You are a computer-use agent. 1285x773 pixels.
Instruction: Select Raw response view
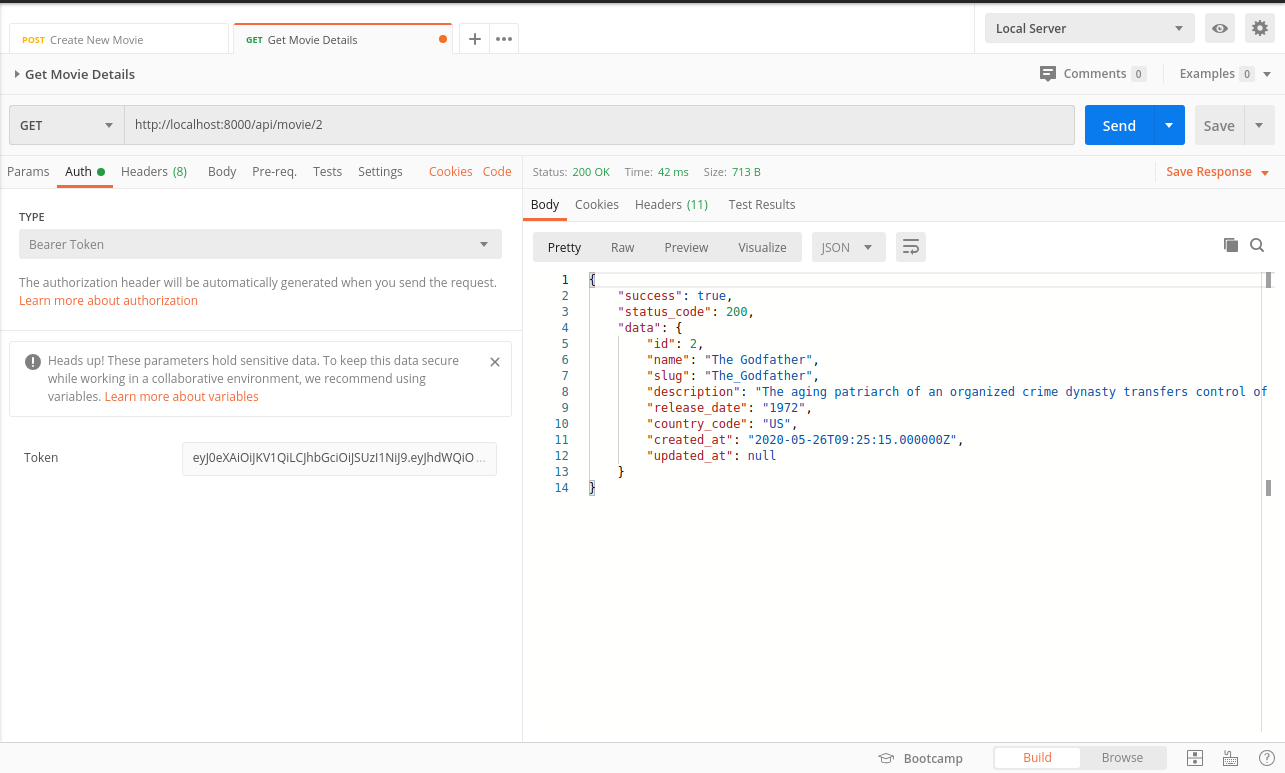pos(623,247)
